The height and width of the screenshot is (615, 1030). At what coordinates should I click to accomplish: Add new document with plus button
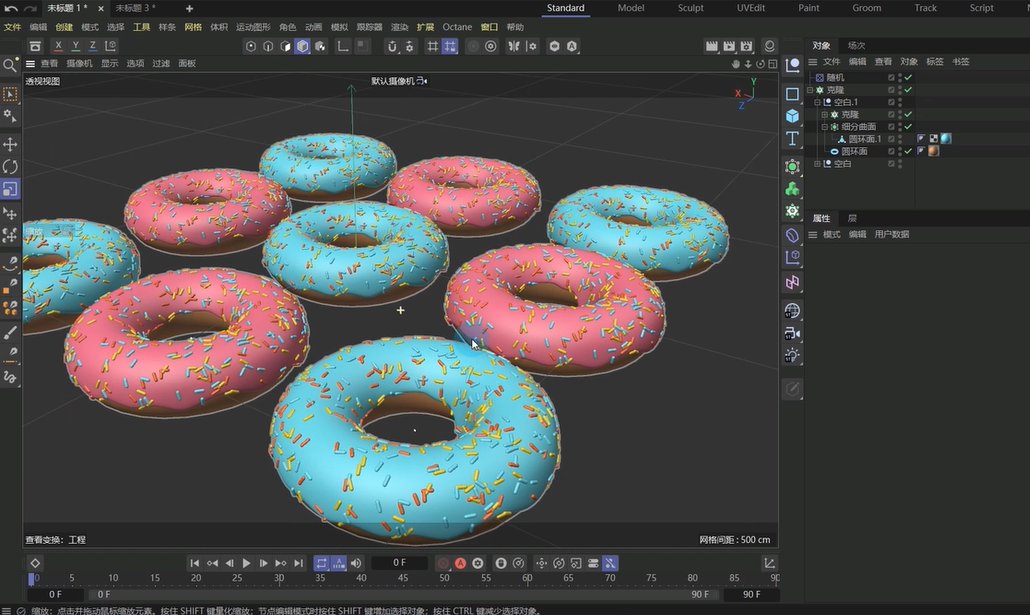coord(189,9)
